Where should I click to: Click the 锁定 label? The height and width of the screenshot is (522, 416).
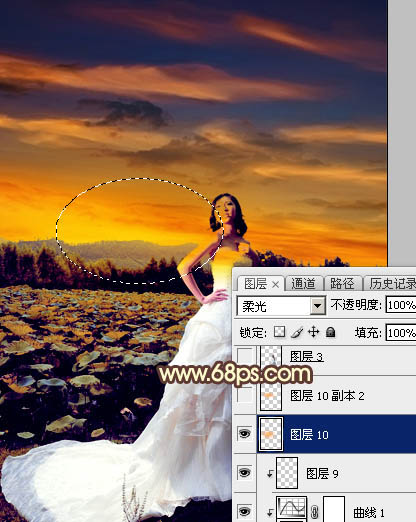pos(253,332)
